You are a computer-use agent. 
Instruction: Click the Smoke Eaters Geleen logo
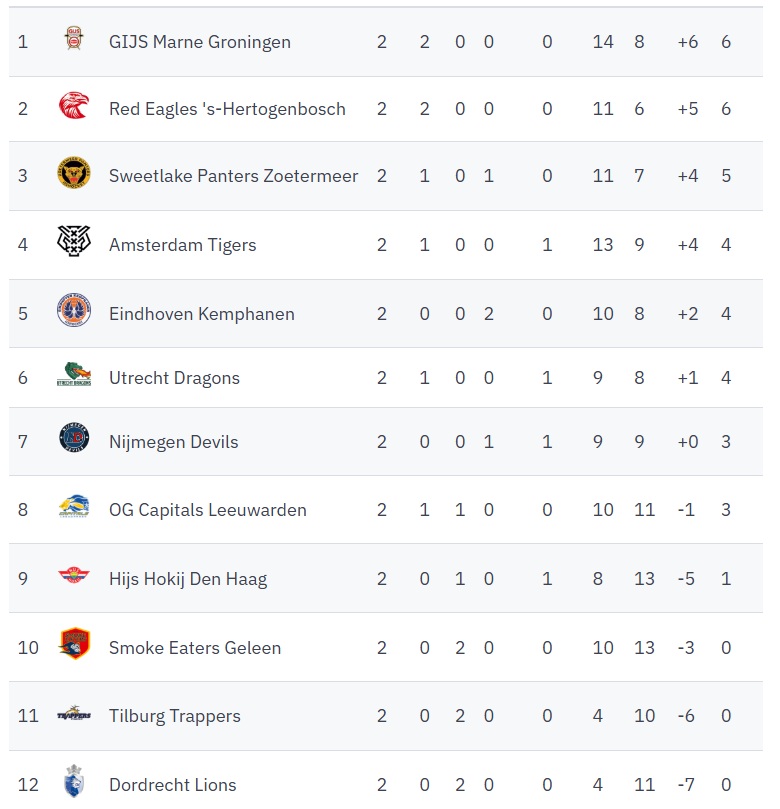[73, 645]
